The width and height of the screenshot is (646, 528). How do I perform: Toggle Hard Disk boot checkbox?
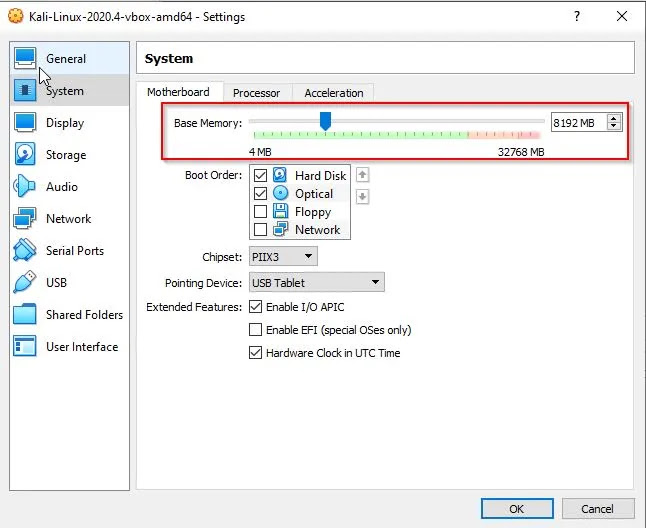260,175
